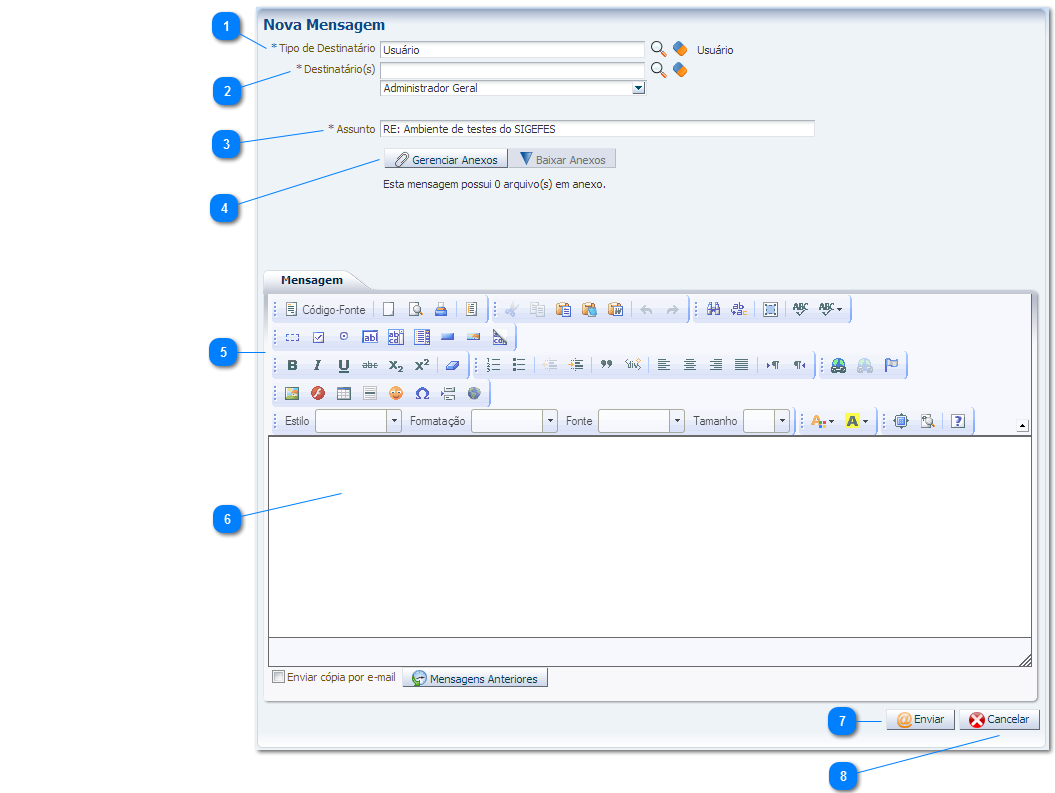The image size is (1055, 793).
Task: Apply underline formatting
Action: click(343, 365)
